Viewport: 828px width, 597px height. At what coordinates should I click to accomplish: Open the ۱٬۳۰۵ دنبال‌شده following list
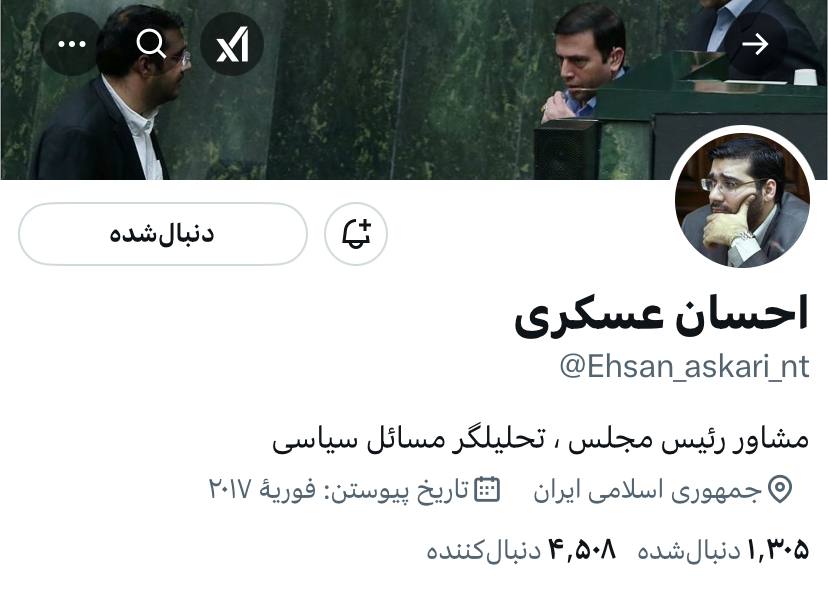pos(723,550)
